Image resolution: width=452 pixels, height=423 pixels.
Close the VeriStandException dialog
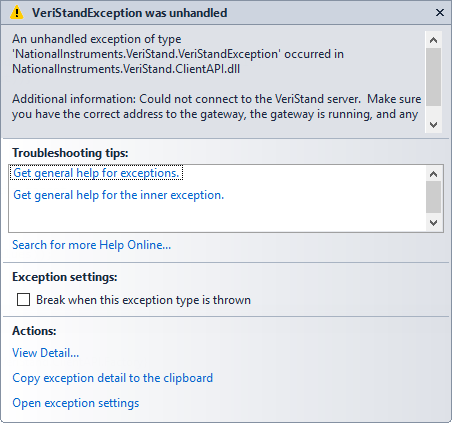coord(440,13)
